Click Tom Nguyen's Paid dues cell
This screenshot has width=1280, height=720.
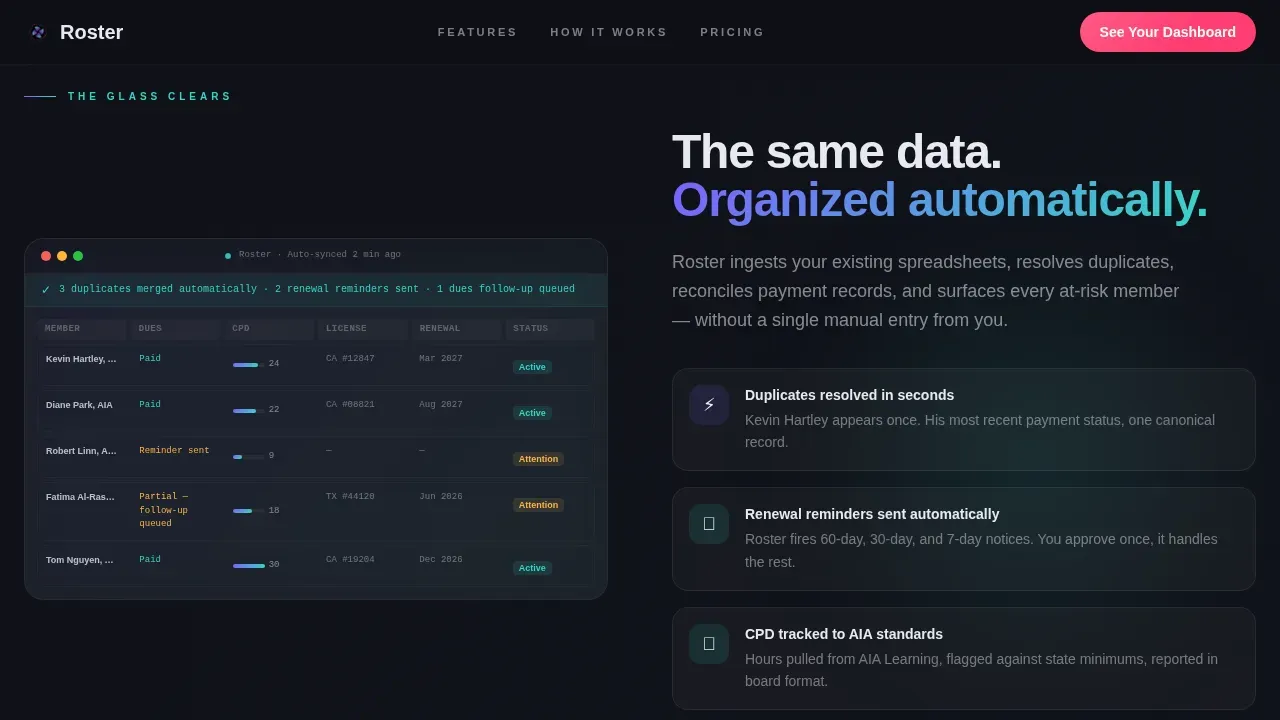tap(150, 560)
